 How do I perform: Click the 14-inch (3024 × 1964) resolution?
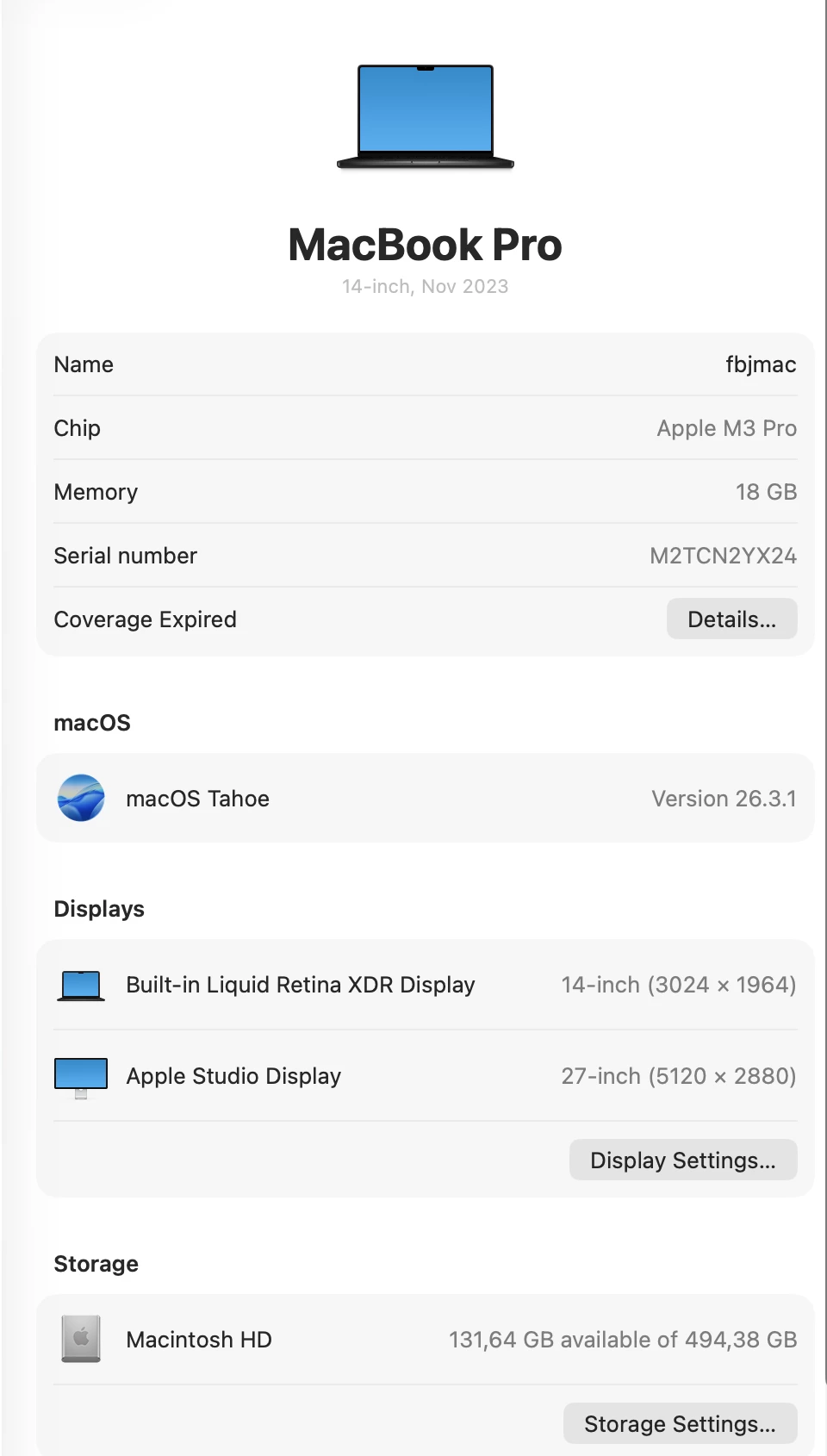pos(679,985)
